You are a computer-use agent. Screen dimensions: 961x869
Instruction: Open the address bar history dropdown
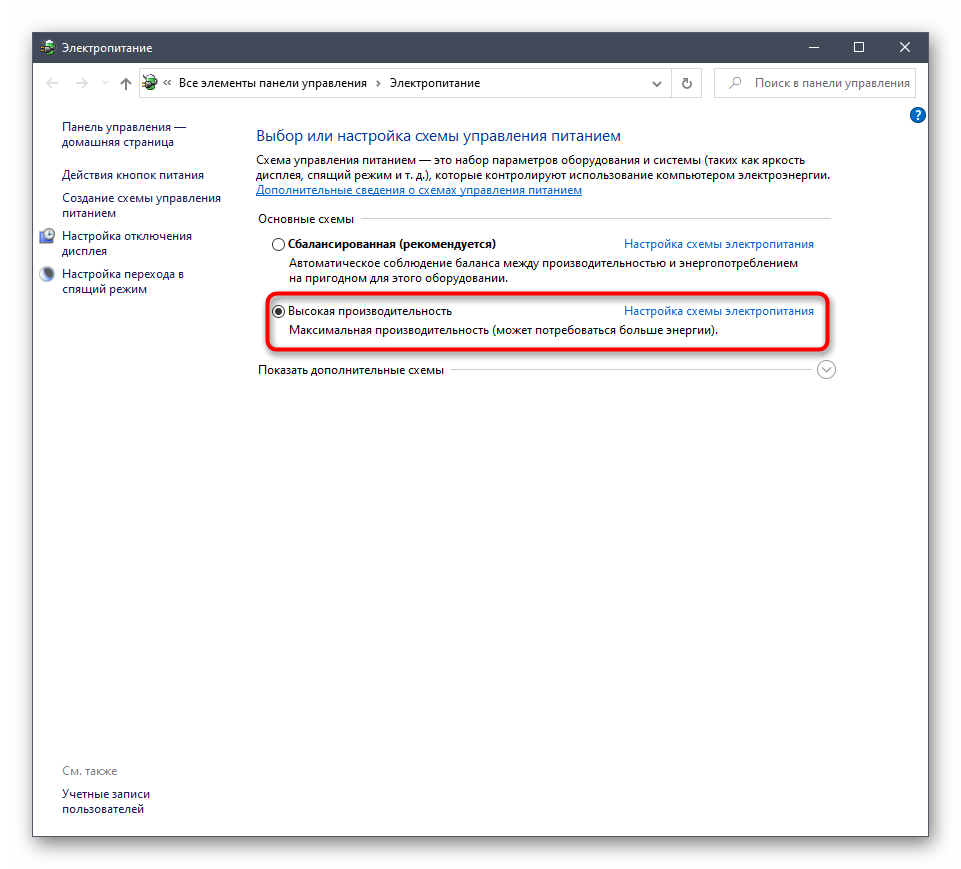(657, 84)
